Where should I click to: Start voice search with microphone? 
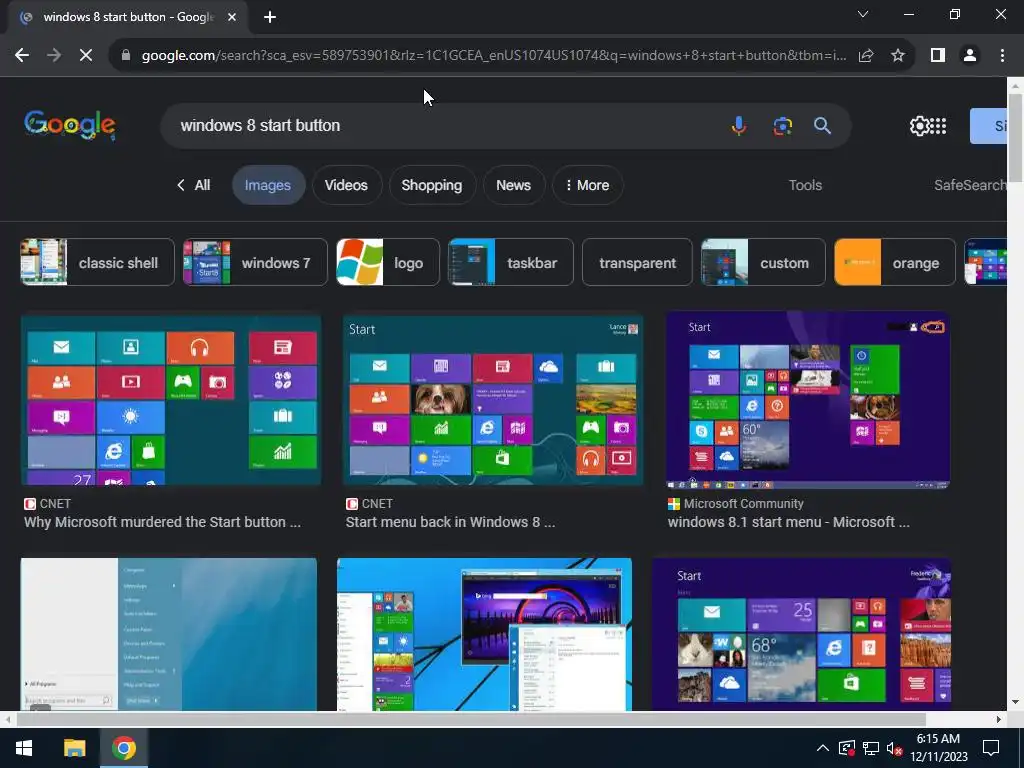(739, 125)
